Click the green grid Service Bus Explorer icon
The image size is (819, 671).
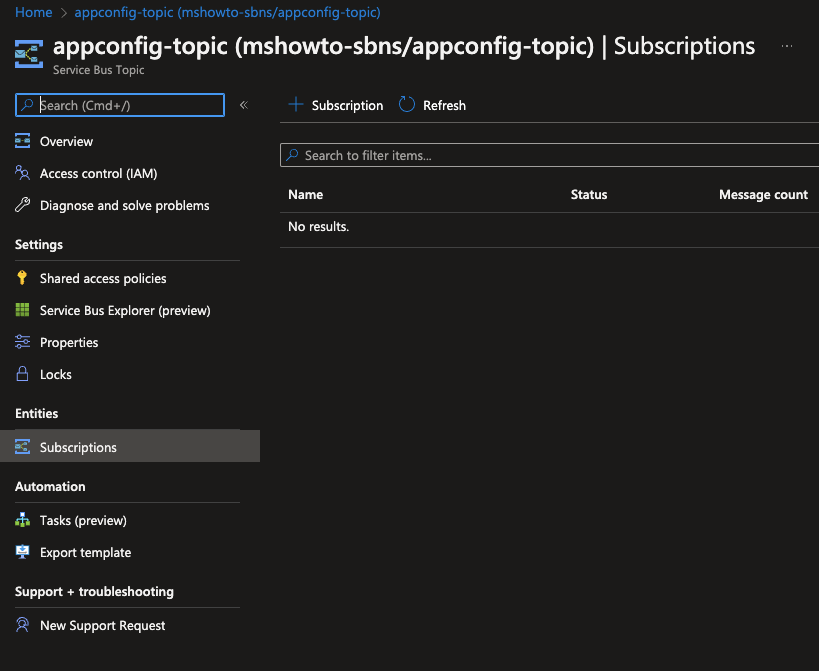pos(22,310)
